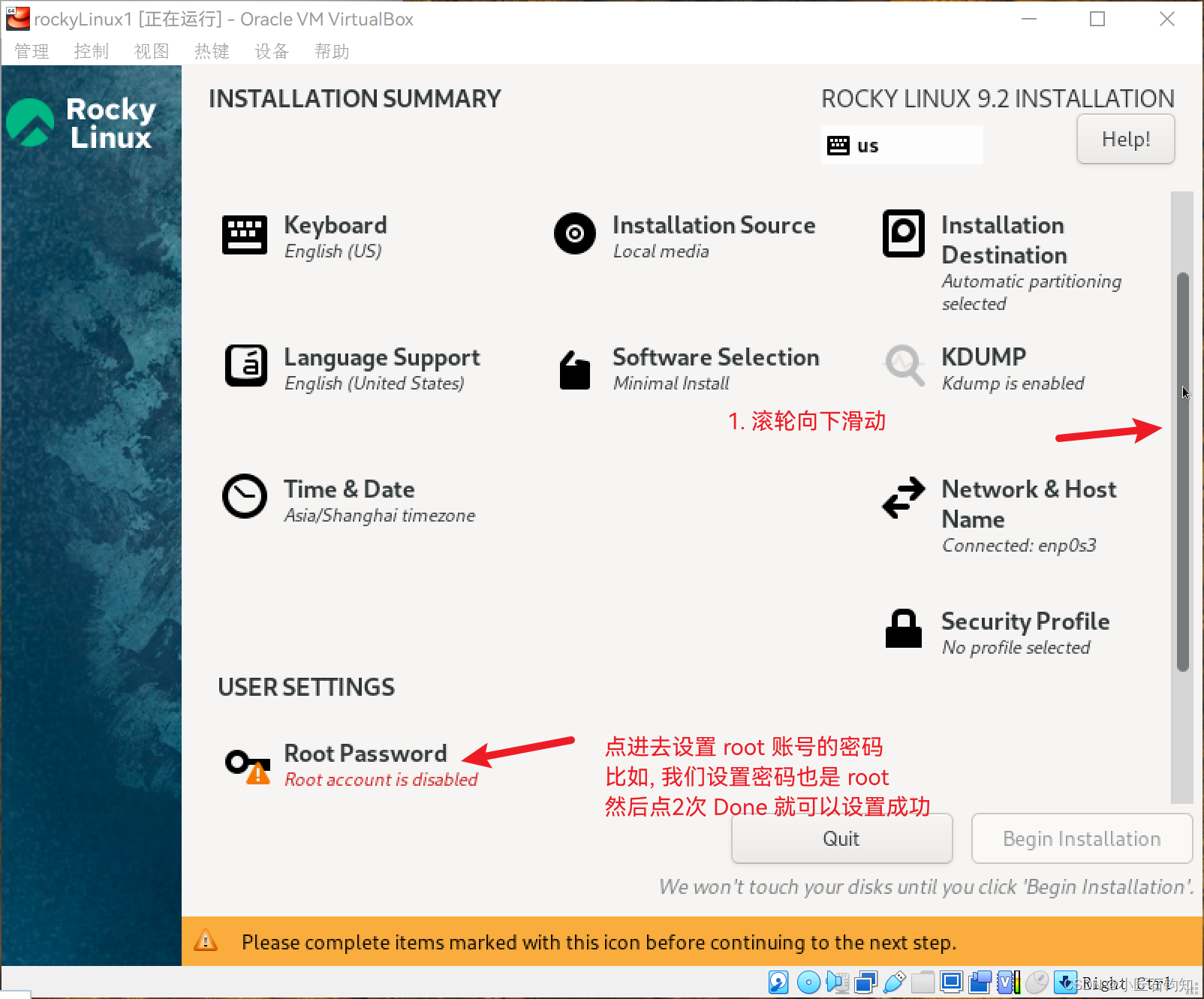Open Keyboard settings via its keyboard icon
1204x999 pixels.
[245, 234]
